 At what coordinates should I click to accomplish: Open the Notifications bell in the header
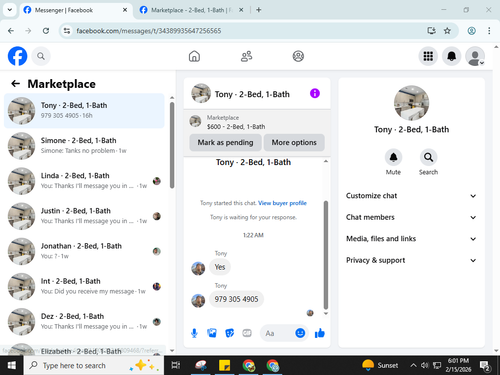point(451,56)
